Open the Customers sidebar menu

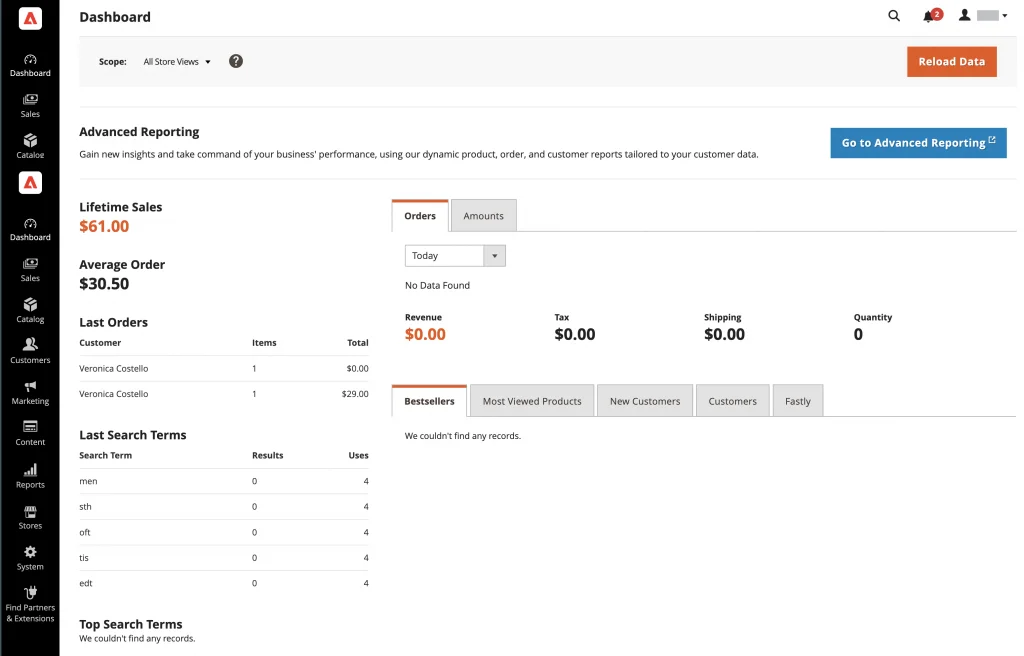[x=30, y=351]
